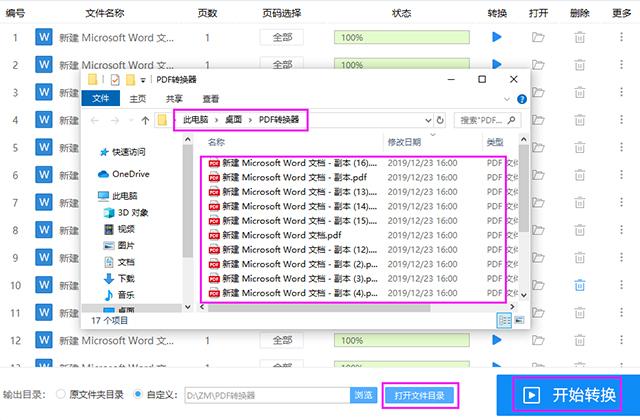Delete row 9 file with trash icon
This screenshot has height=420, width=640.
pos(580,258)
